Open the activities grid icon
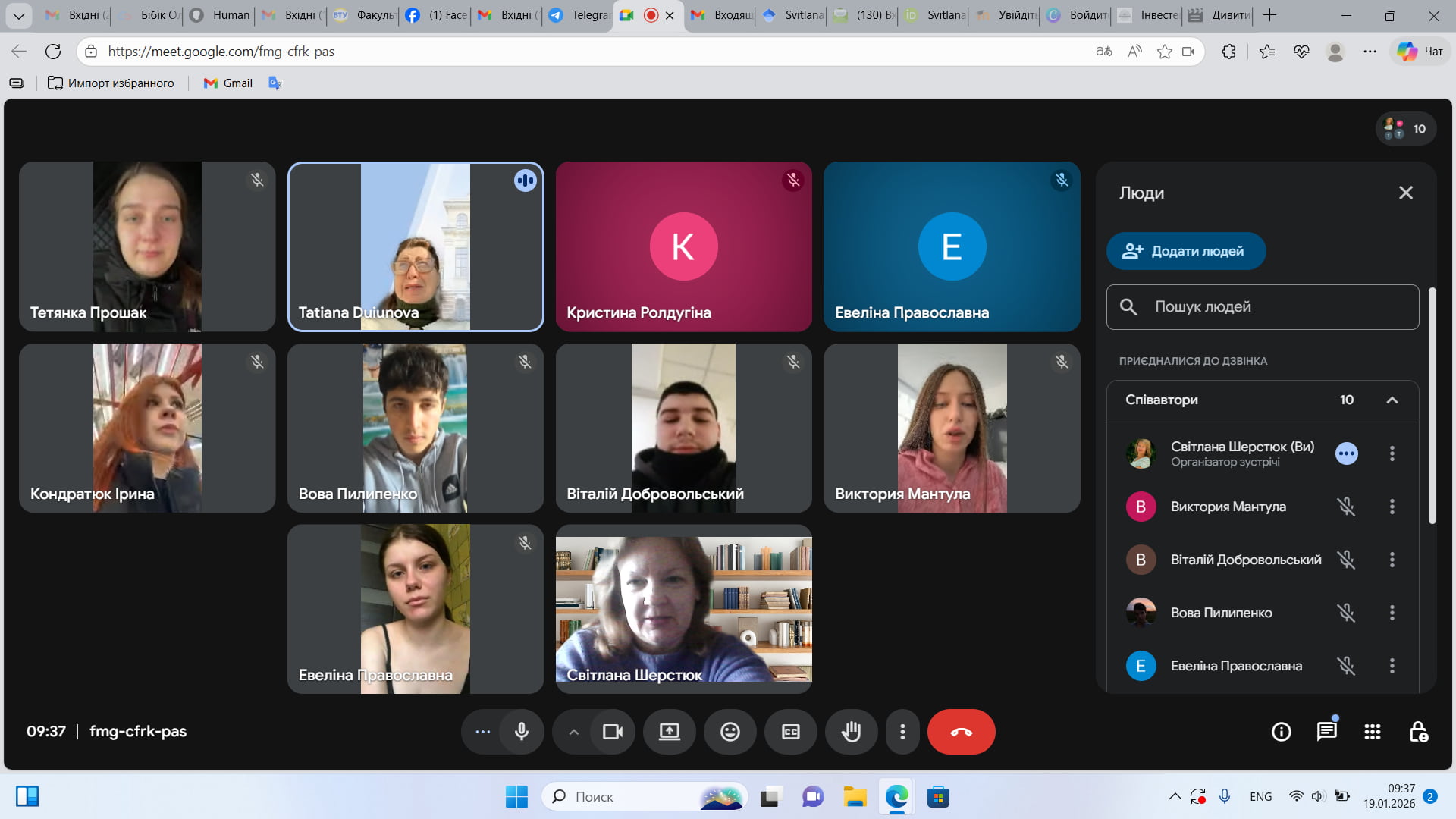 pos(1372,732)
